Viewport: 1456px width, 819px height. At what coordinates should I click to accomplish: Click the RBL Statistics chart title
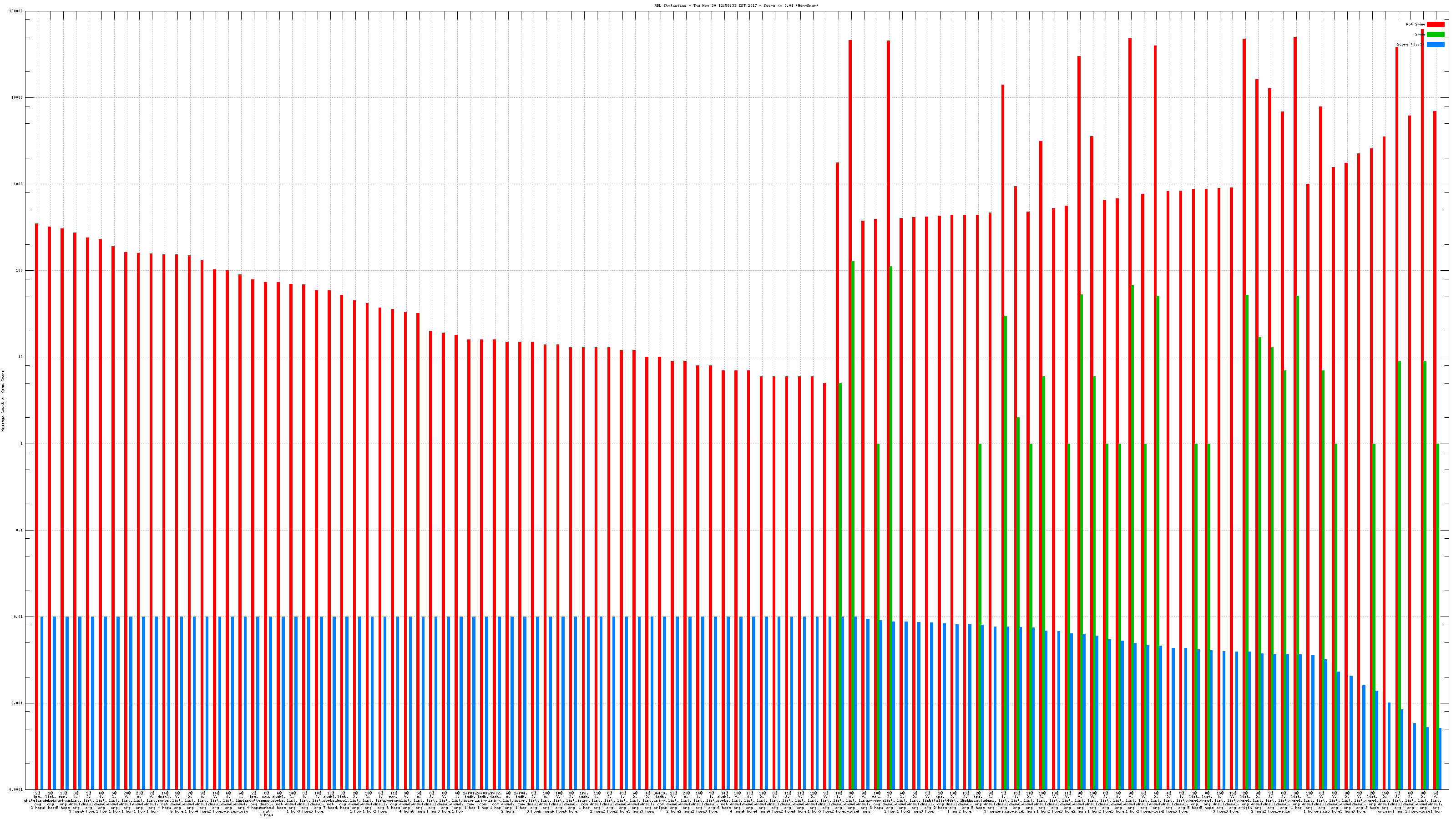tap(736, 5)
